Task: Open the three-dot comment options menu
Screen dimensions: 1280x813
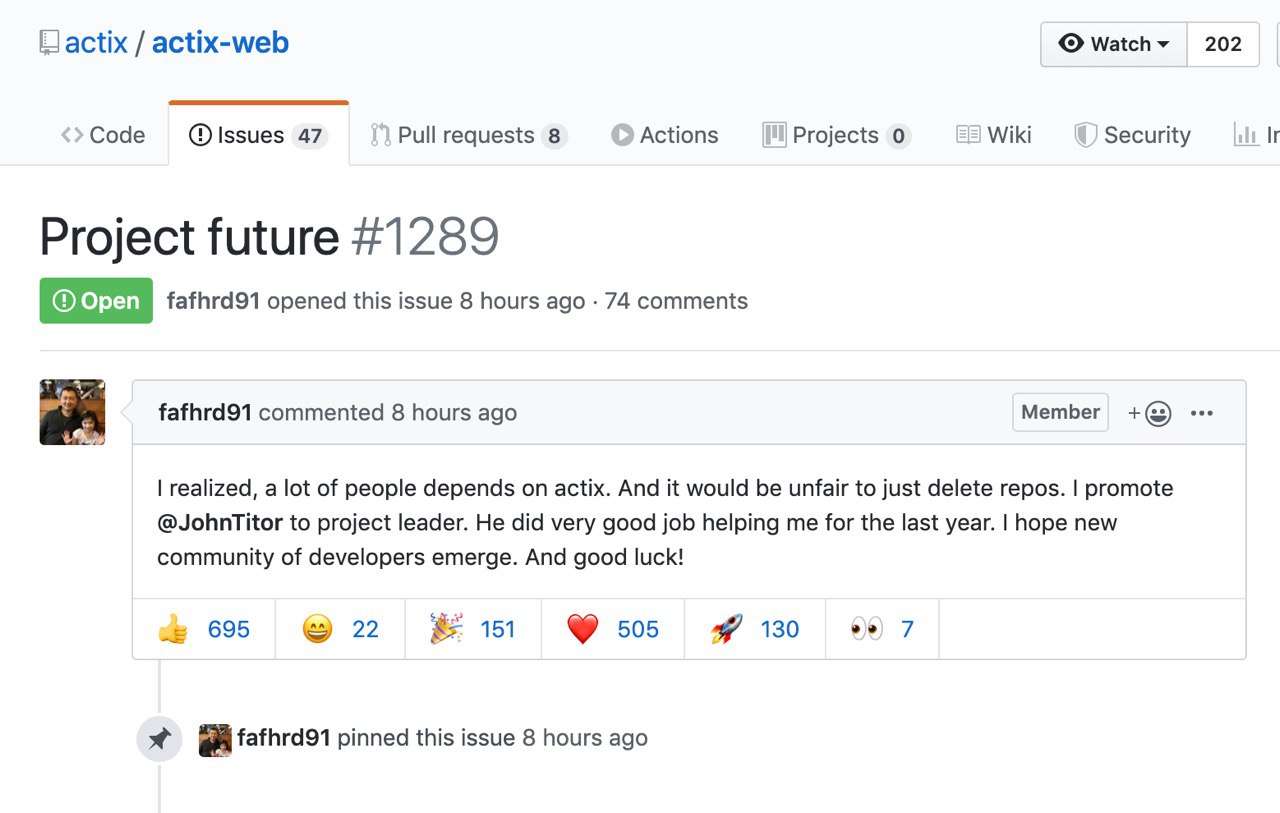Action: pos(1202,413)
